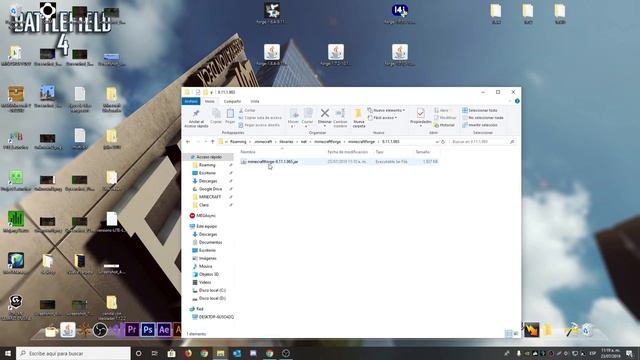Image resolution: width=640 pixels, height=360 pixels.
Task: Open Google Drive in the sidebar
Action: pos(210,189)
